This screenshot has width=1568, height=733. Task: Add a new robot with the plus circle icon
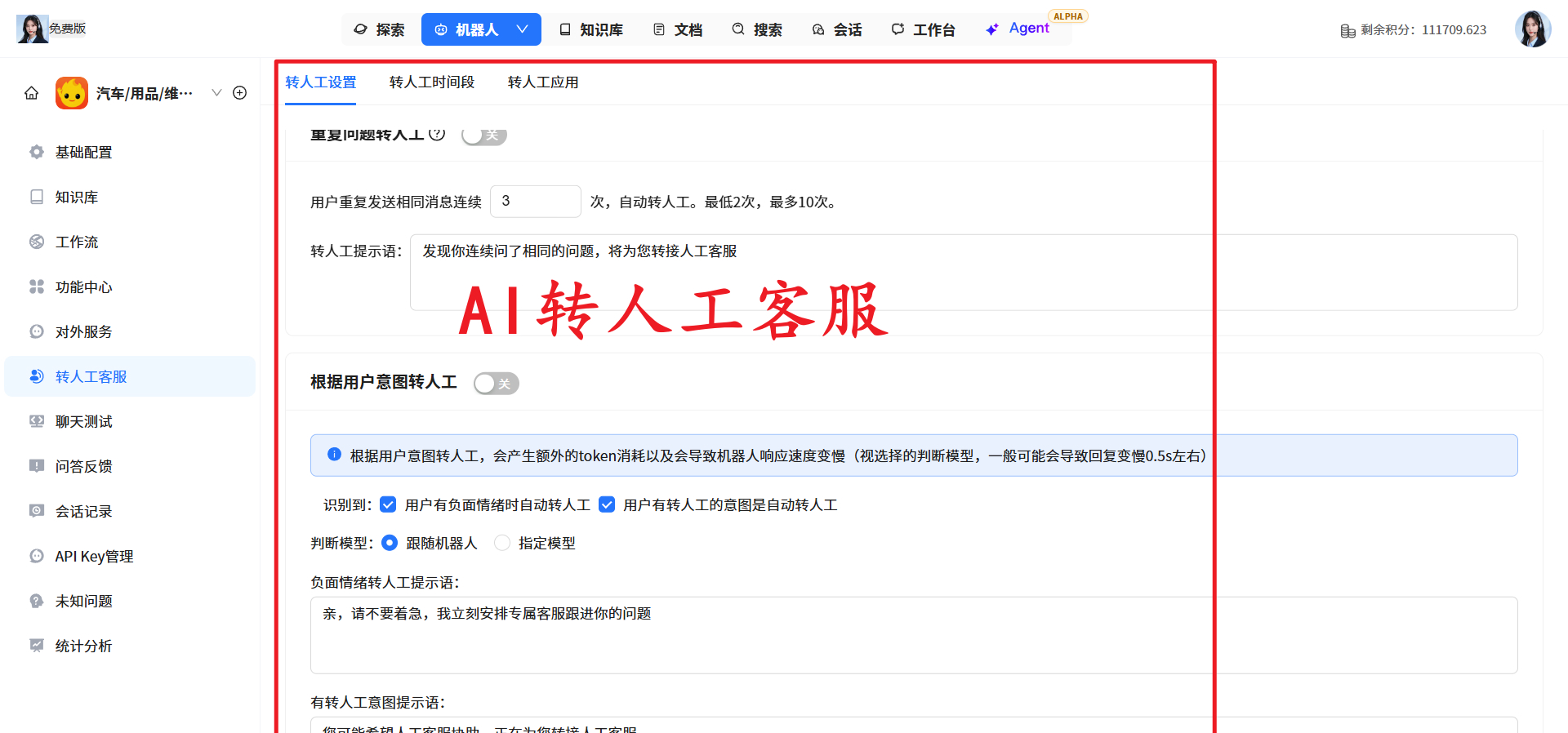[240, 93]
